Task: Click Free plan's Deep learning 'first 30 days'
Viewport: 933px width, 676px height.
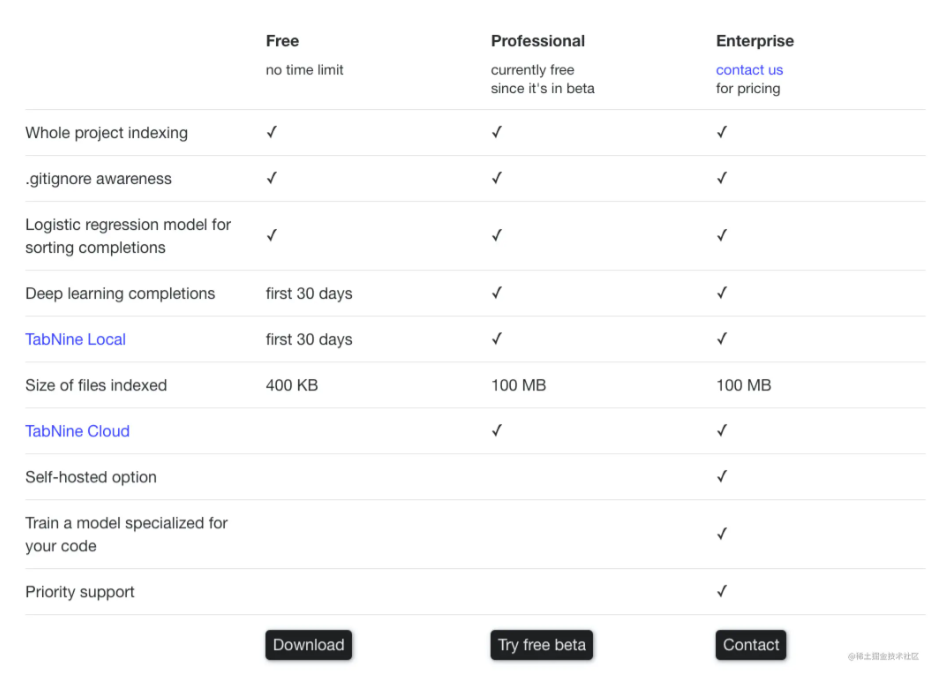Action: [x=309, y=293]
